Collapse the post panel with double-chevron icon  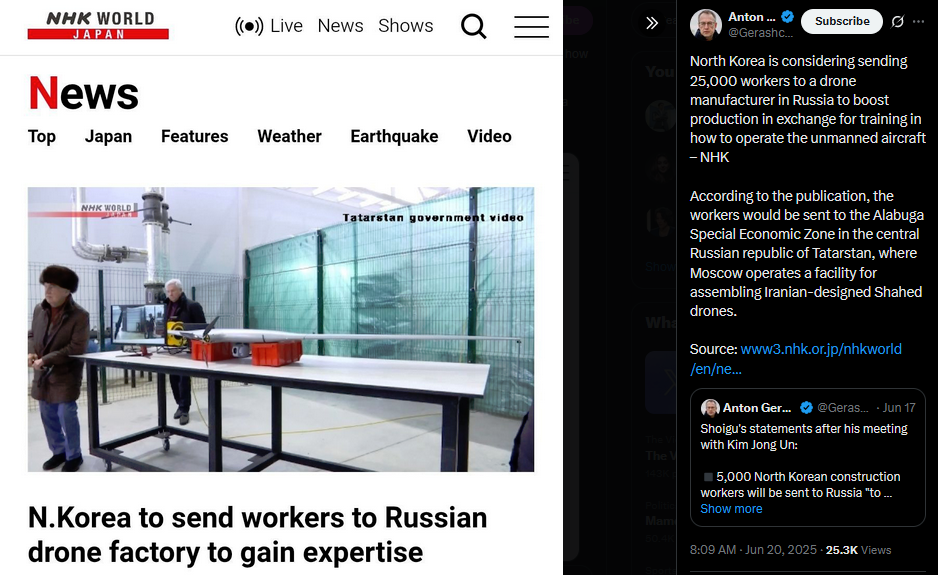pos(652,23)
